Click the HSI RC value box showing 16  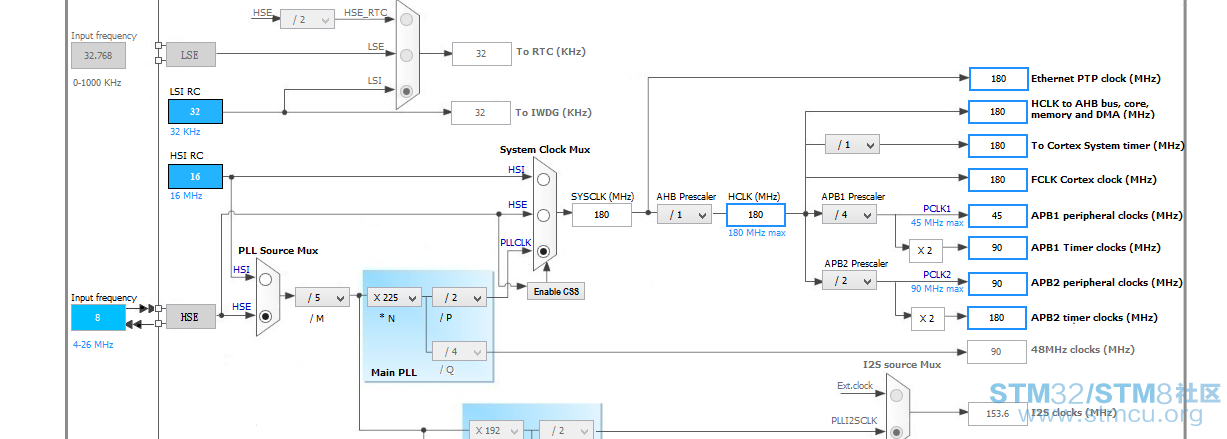(x=195, y=177)
